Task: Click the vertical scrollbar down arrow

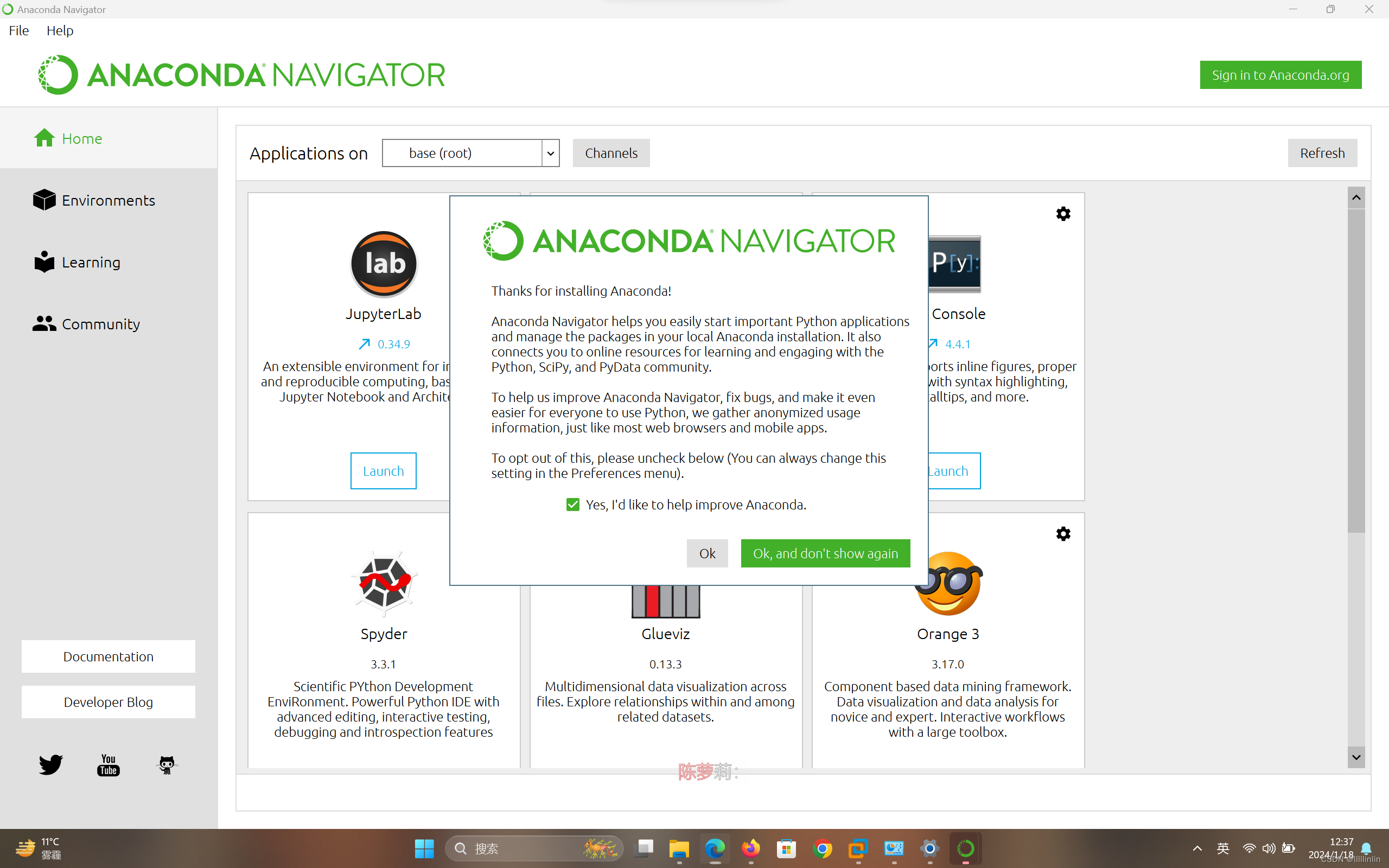Action: pyautogui.click(x=1356, y=757)
